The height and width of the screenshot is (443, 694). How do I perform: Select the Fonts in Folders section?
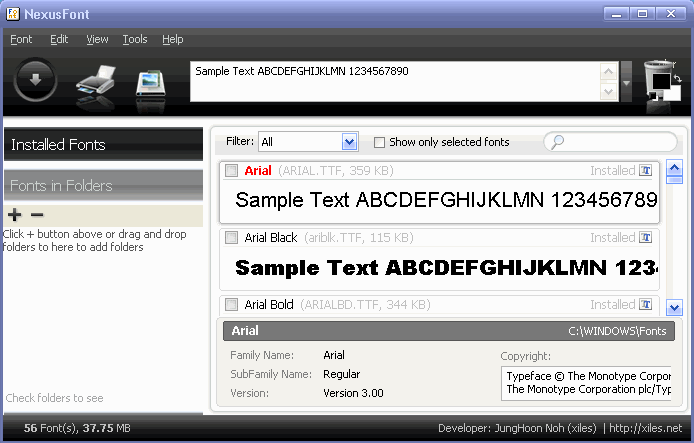103,186
